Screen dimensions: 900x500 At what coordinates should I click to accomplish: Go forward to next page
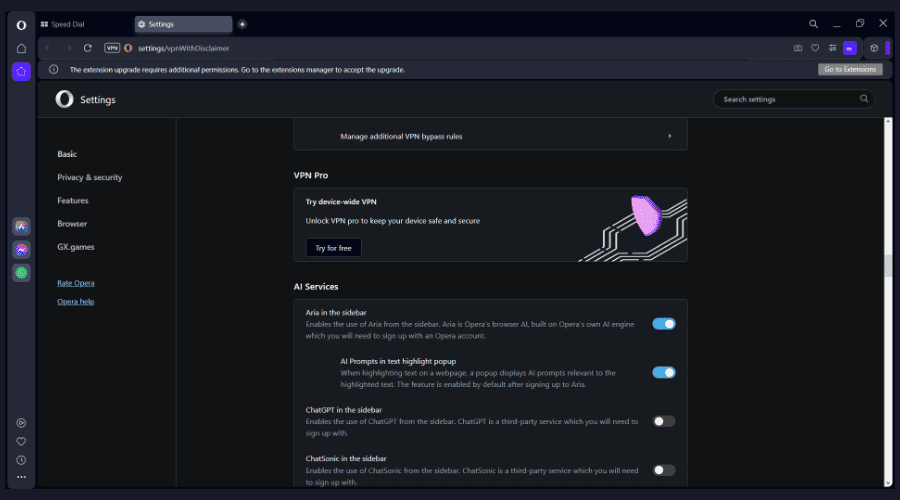69,48
